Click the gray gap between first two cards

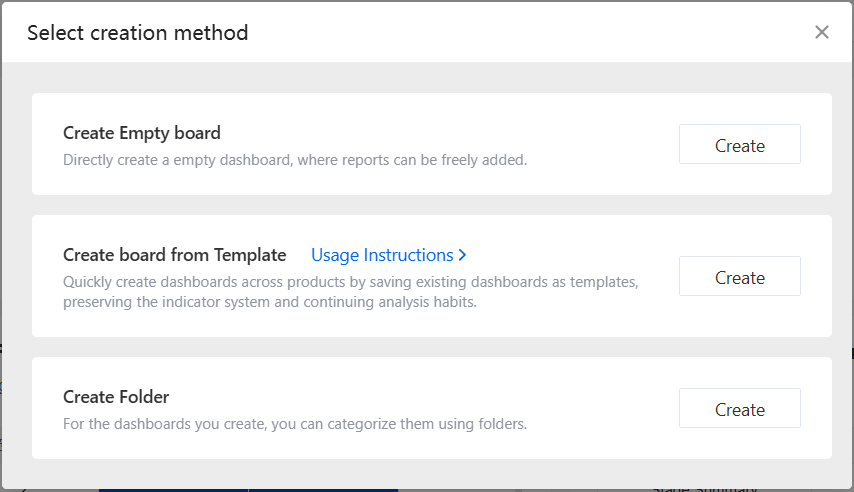point(432,205)
